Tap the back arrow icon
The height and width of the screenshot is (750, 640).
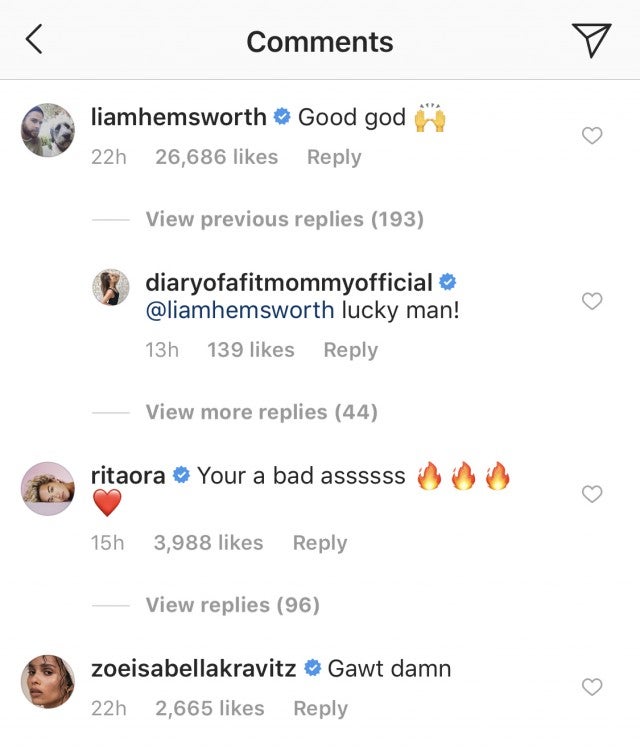tap(34, 40)
